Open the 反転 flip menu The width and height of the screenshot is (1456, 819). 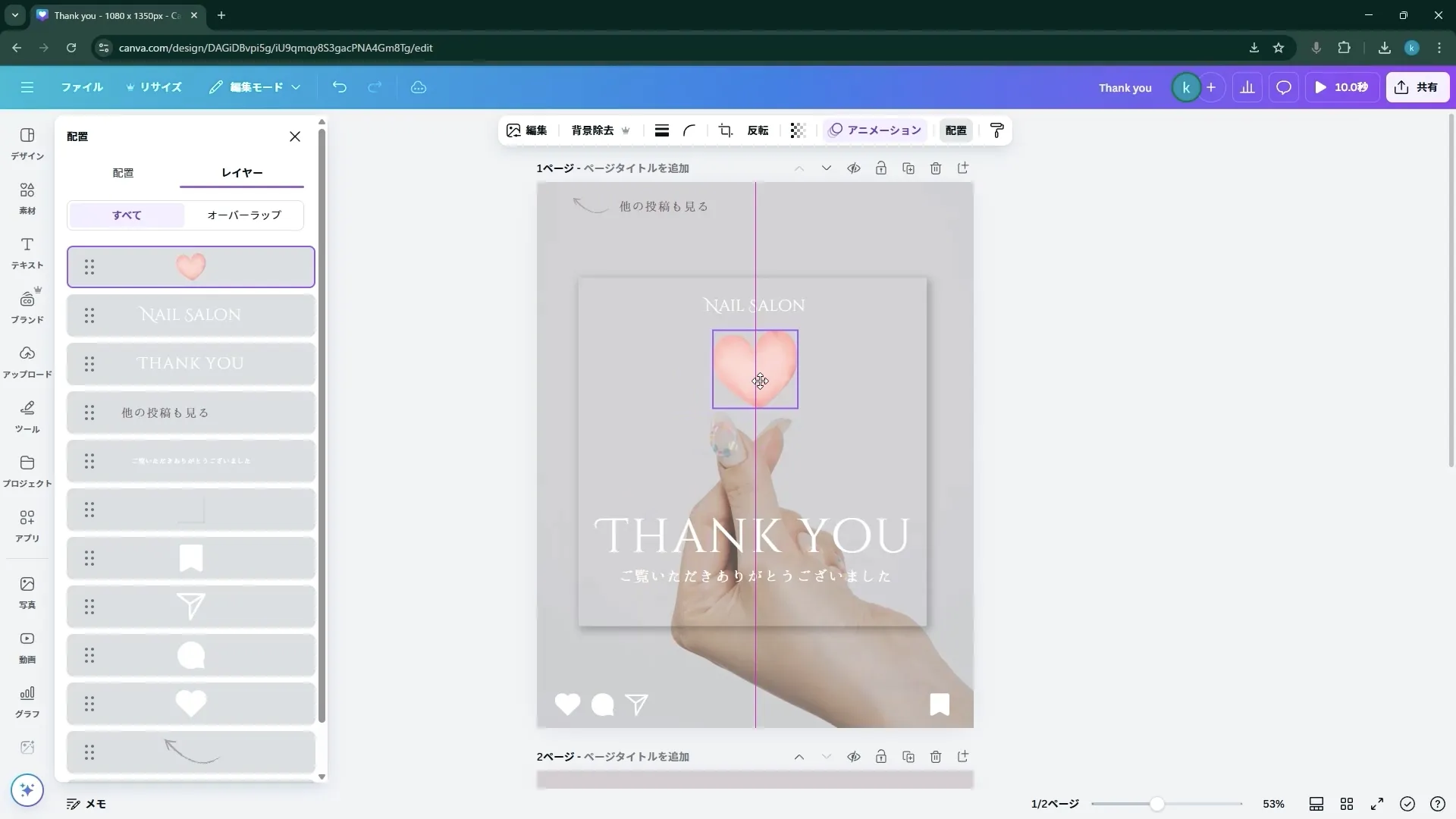click(758, 130)
